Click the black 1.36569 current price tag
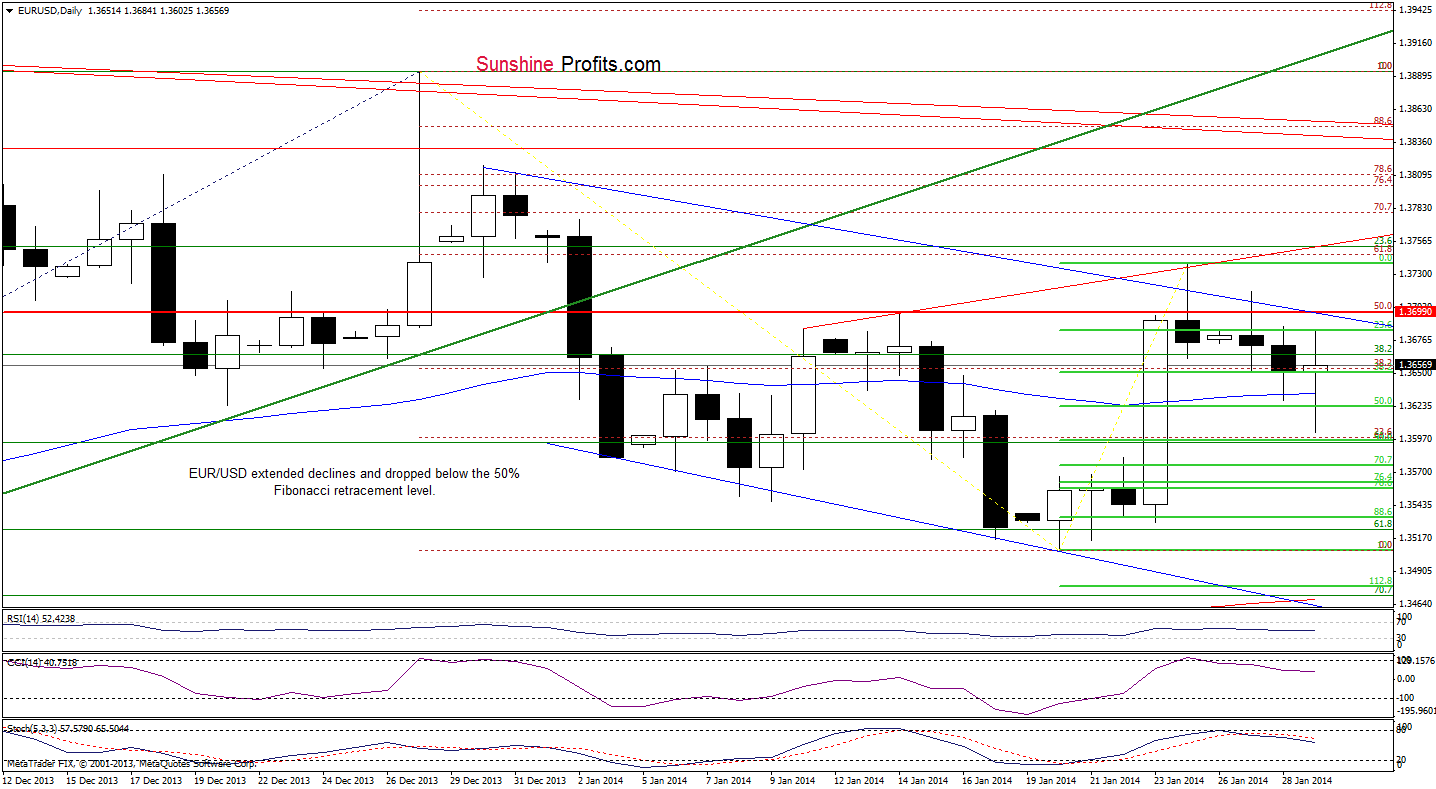Image resolution: width=1436 pixels, height=789 pixels. click(1416, 364)
